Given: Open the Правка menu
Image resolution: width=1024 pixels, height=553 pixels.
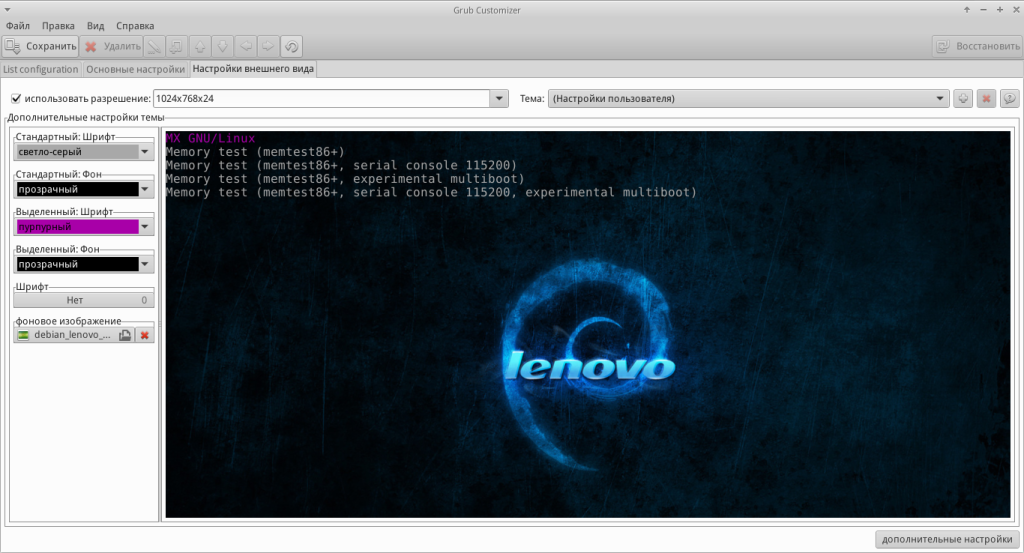Looking at the screenshot, I should [x=59, y=25].
